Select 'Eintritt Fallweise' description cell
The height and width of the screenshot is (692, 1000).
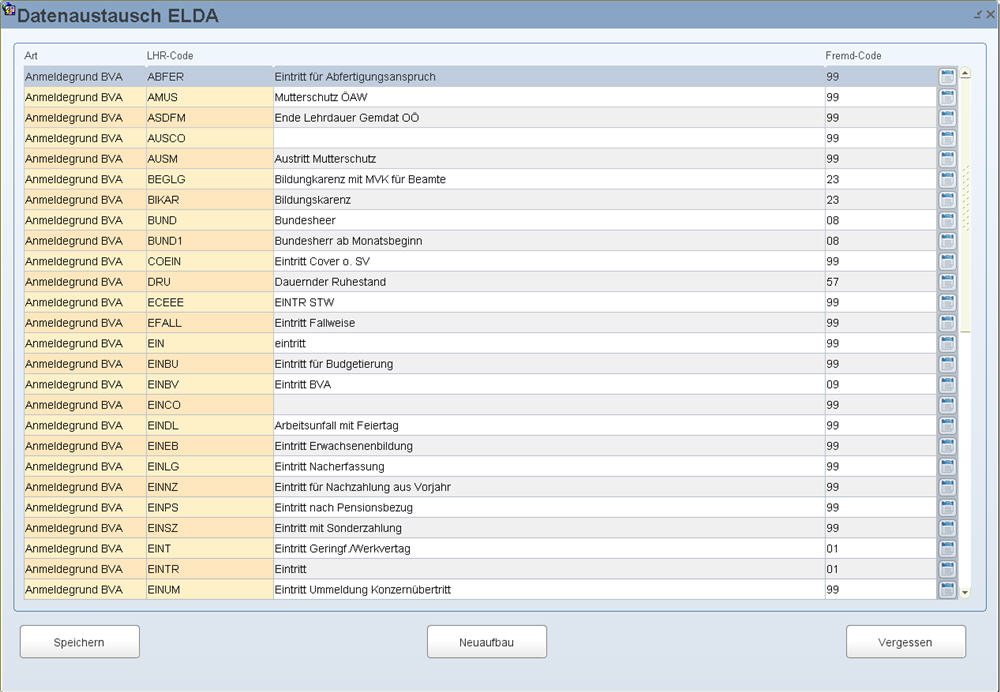pos(548,323)
